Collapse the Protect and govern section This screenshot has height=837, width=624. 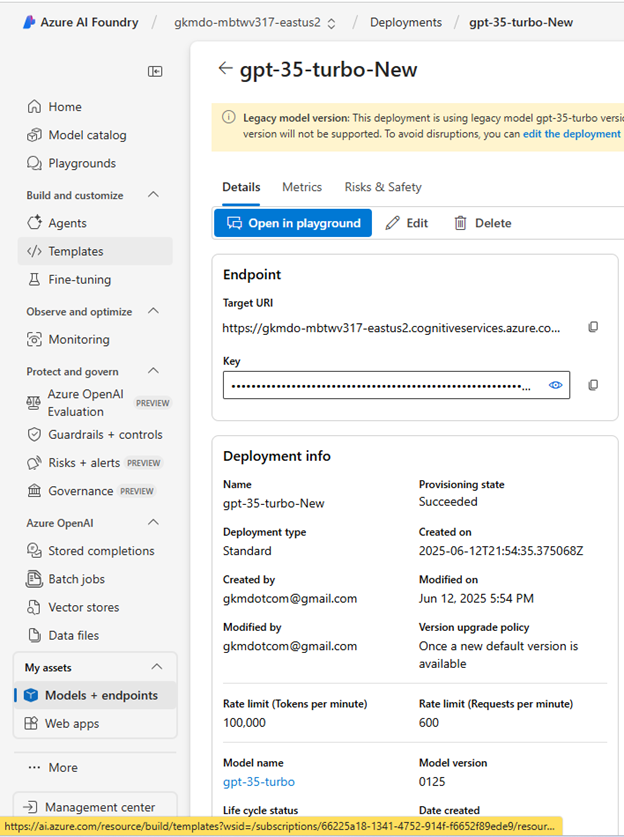pyautogui.click(x=153, y=371)
